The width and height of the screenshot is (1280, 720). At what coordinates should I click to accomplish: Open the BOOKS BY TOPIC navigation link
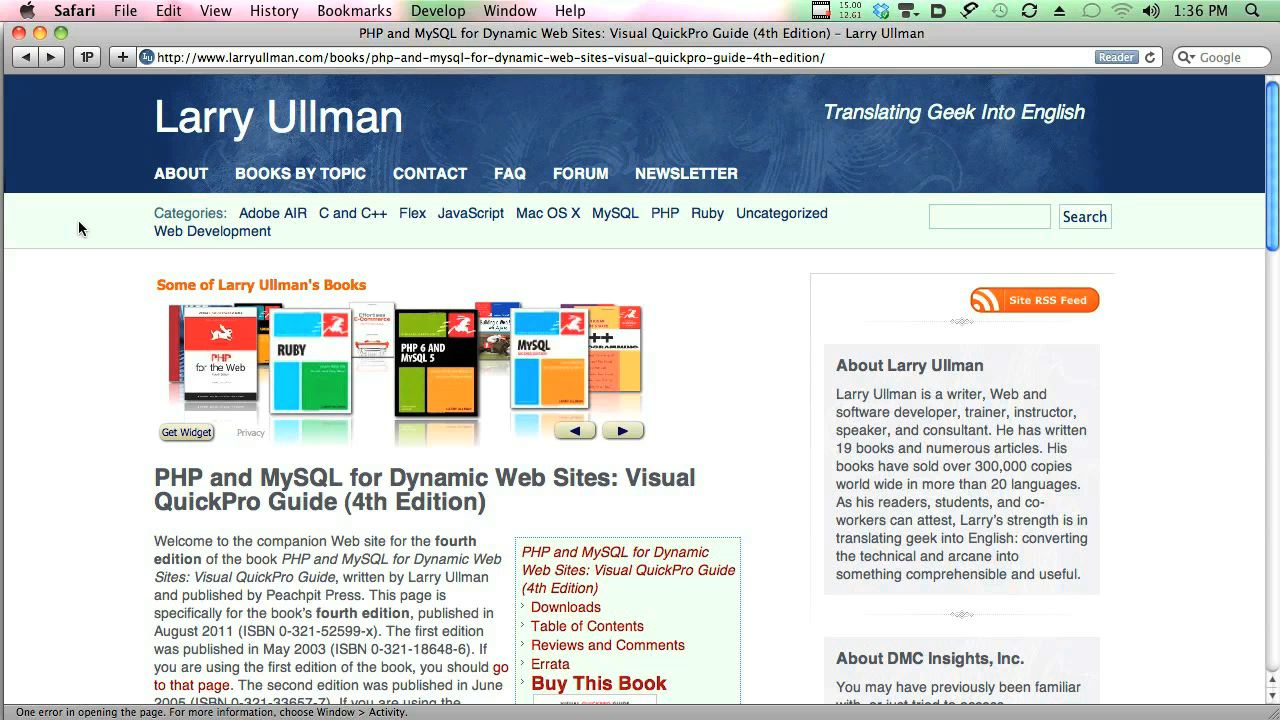(x=300, y=173)
